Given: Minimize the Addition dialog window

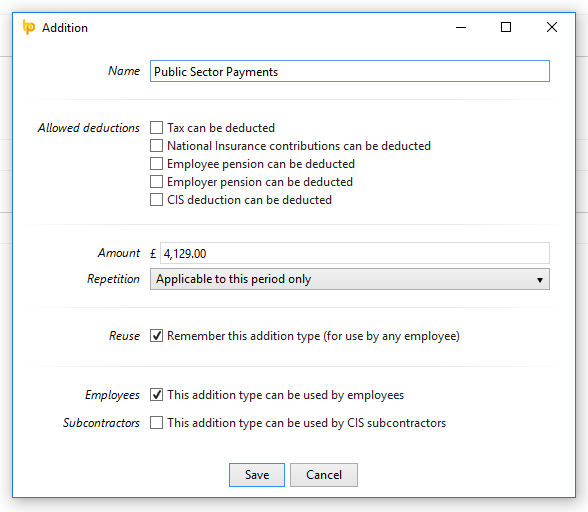Looking at the screenshot, I should click(461, 27).
